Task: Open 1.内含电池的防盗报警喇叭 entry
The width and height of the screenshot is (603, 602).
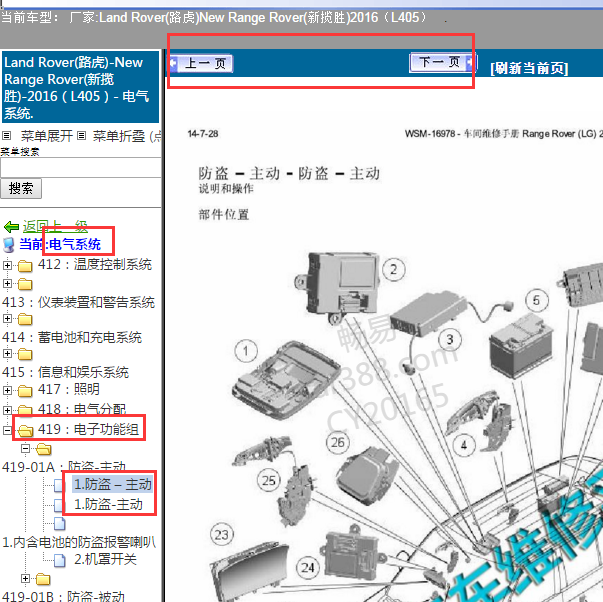Action: (x=79, y=542)
